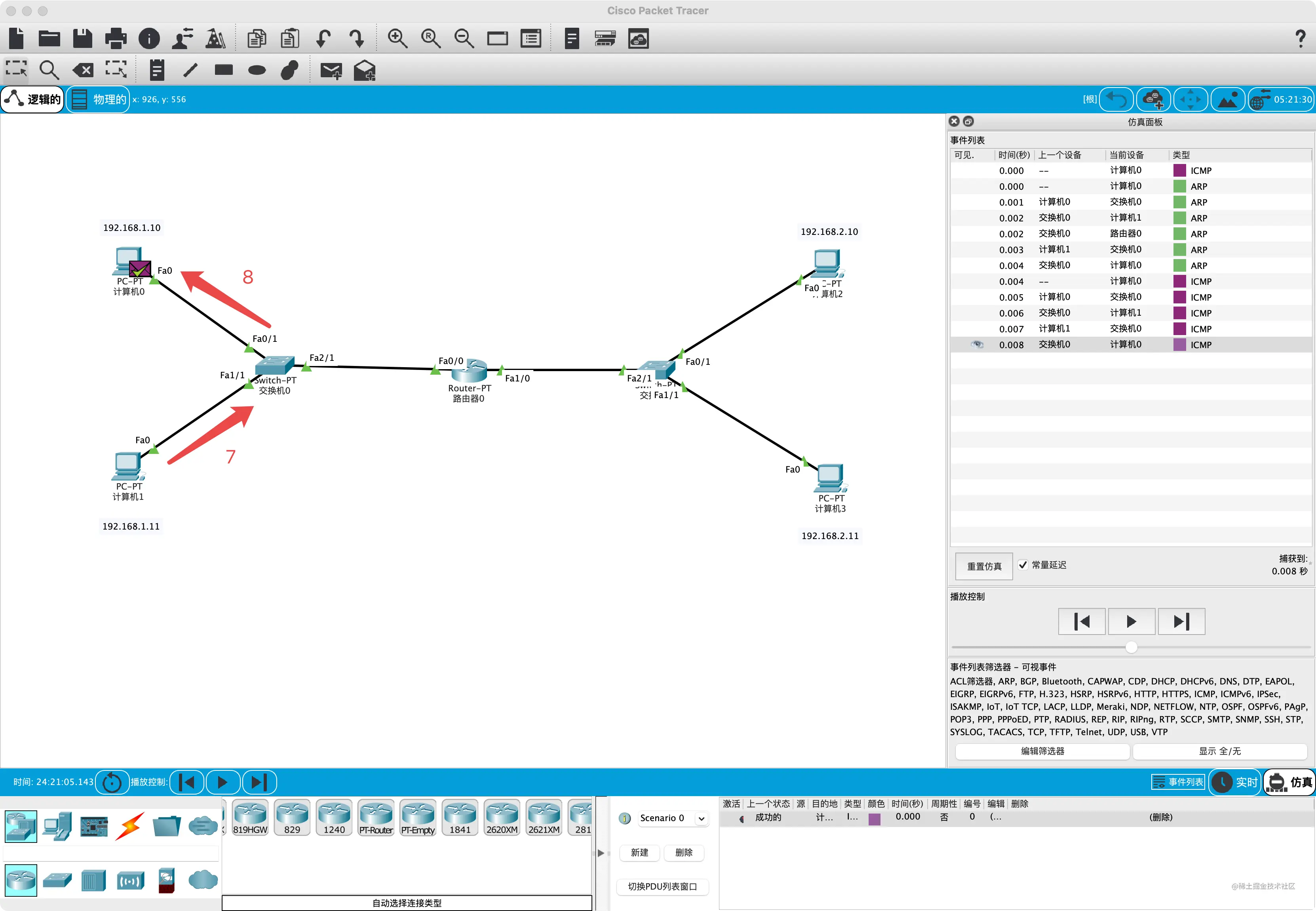1316x911 pixels.
Task: Click the 删除 scenario button
Action: (683, 852)
